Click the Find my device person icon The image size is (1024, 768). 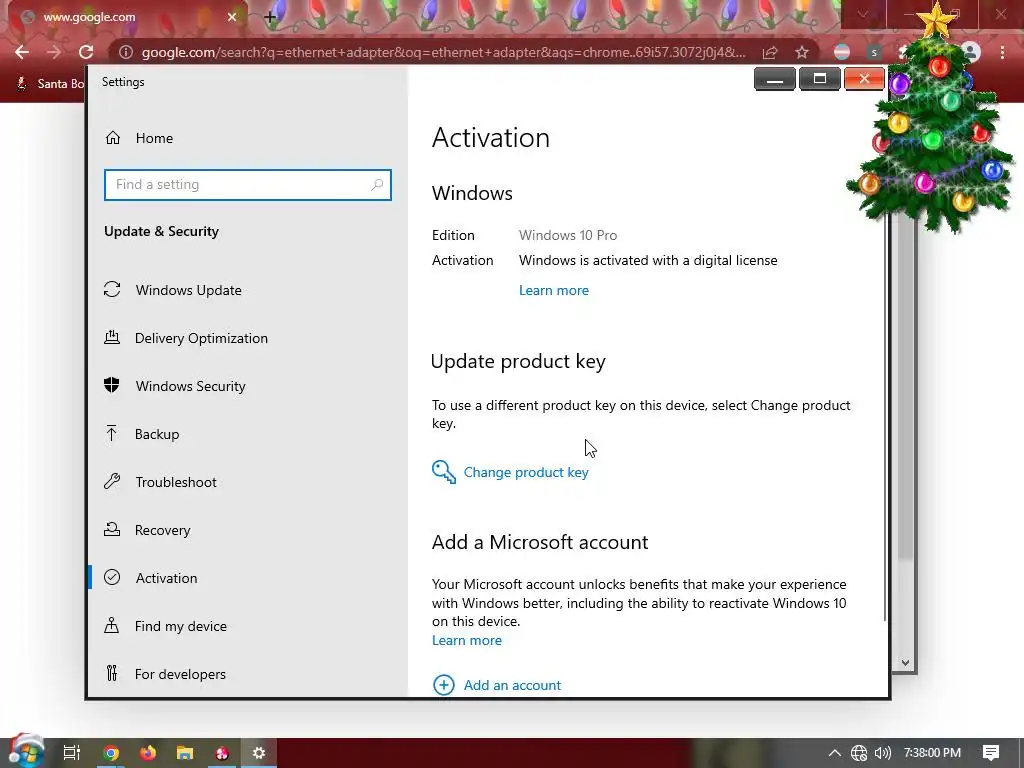[112, 625]
